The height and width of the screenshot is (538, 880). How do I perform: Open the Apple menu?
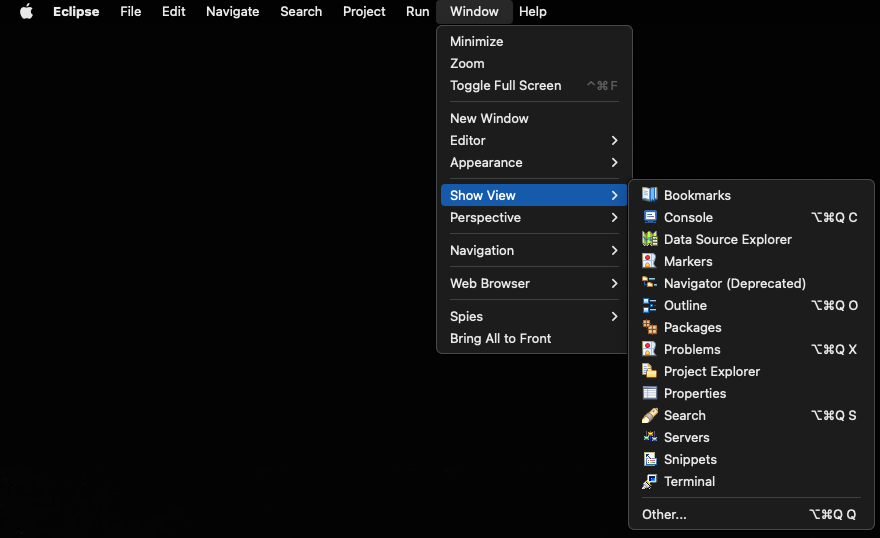[26, 11]
